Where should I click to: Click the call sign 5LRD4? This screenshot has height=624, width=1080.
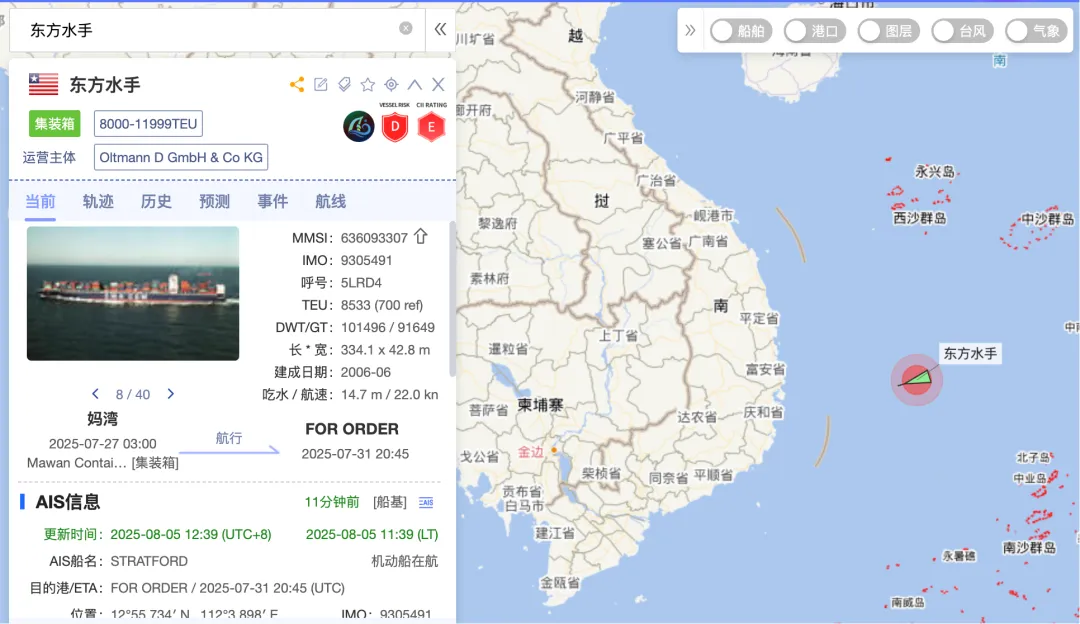[361, 282]
